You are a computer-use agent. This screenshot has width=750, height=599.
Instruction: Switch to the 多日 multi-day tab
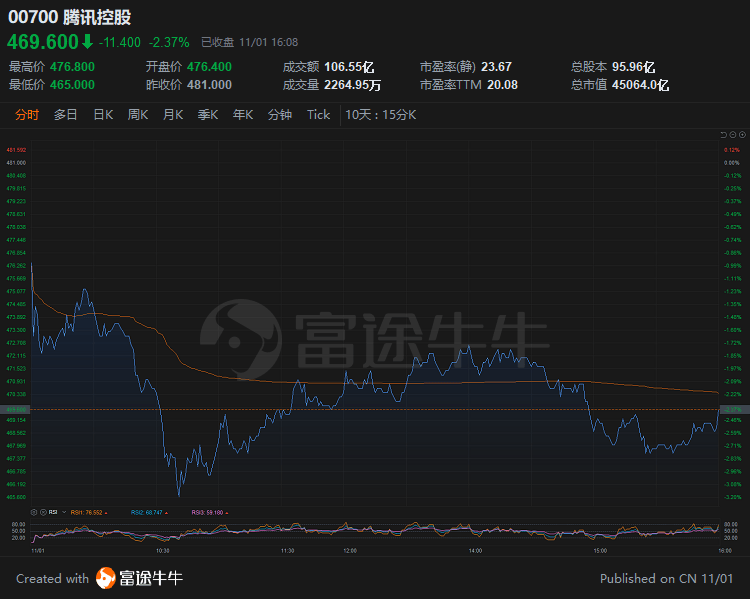click(x=66, y=115)
